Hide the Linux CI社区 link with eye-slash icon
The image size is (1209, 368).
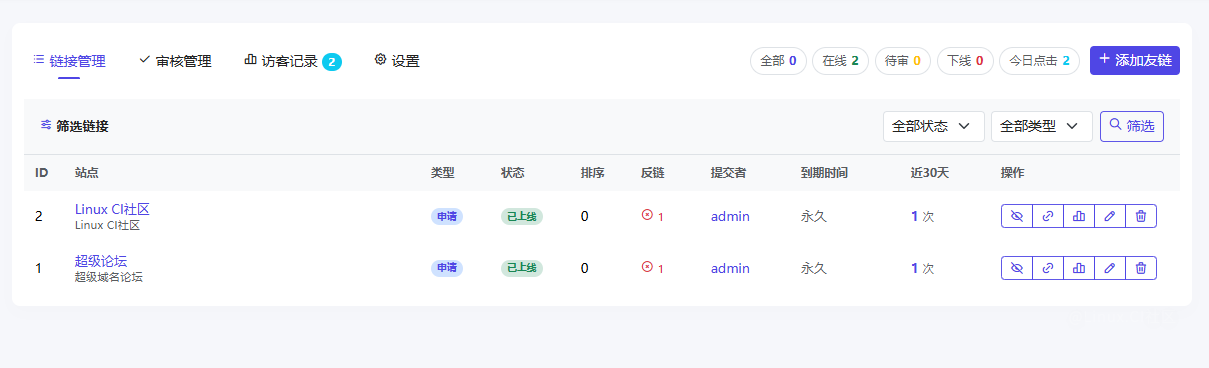tap(1017, 216)
